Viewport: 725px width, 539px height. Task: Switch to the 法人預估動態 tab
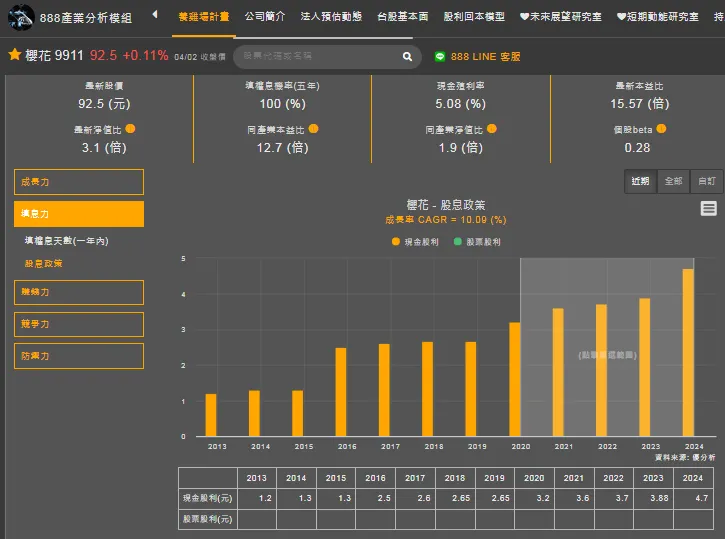(331, 17)
